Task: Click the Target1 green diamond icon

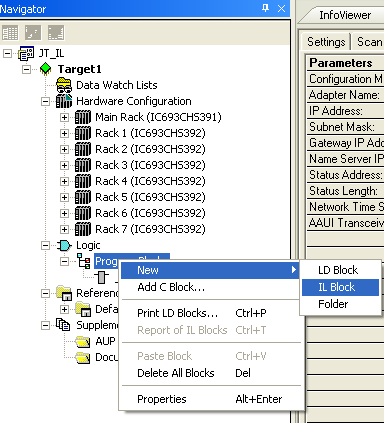Action: coord(46,69)
